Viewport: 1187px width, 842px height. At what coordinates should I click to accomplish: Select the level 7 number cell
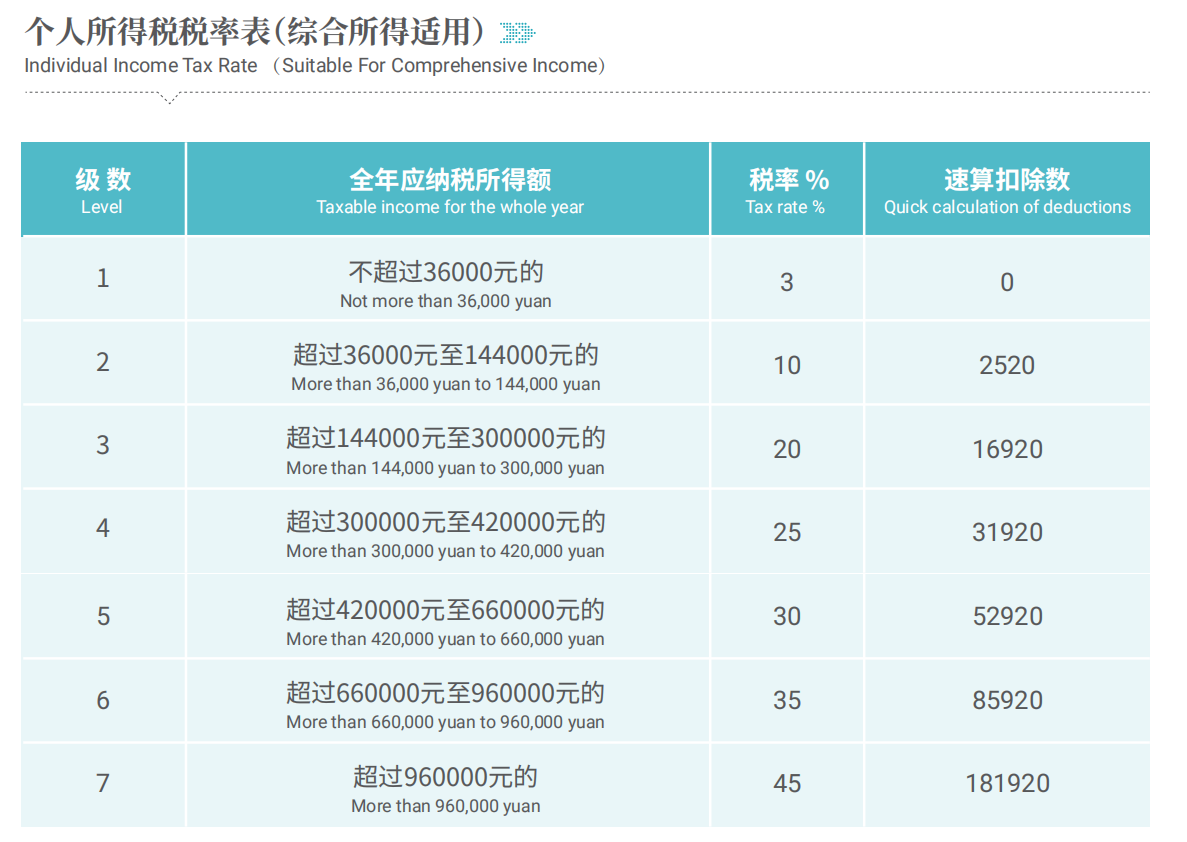(103, 783)
